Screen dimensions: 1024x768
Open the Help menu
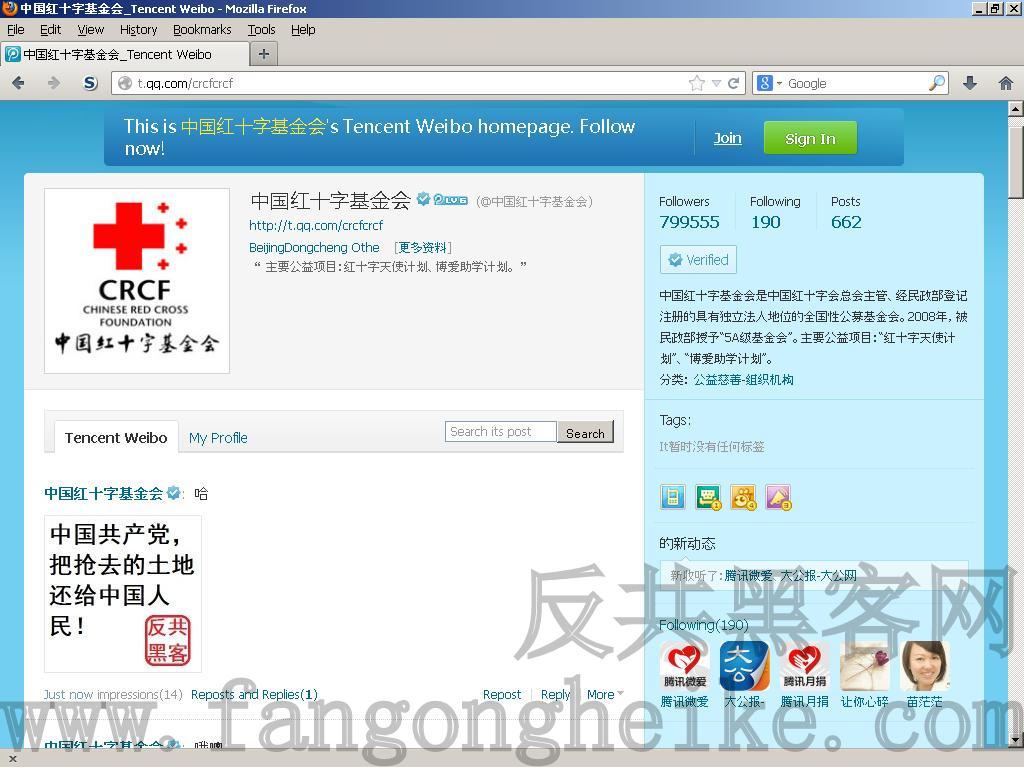tap(303, 29)
